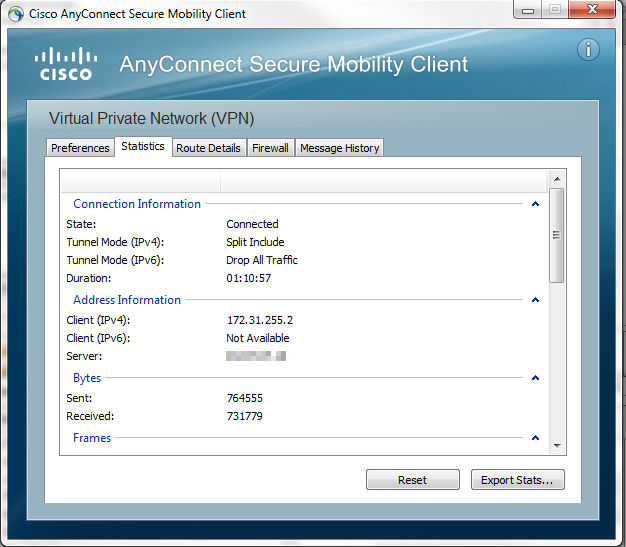The image size is (626, 547).
Task: Click the Tunnel Mode (IPv4): label
Action: [115, 242]
